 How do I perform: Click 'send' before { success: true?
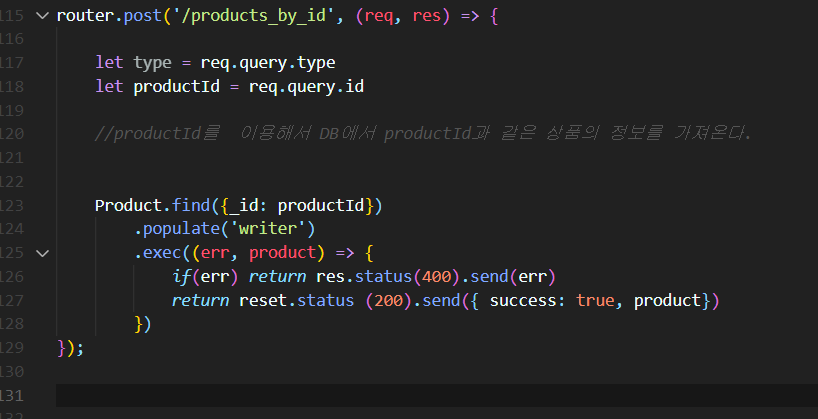(x=441, y=301)
